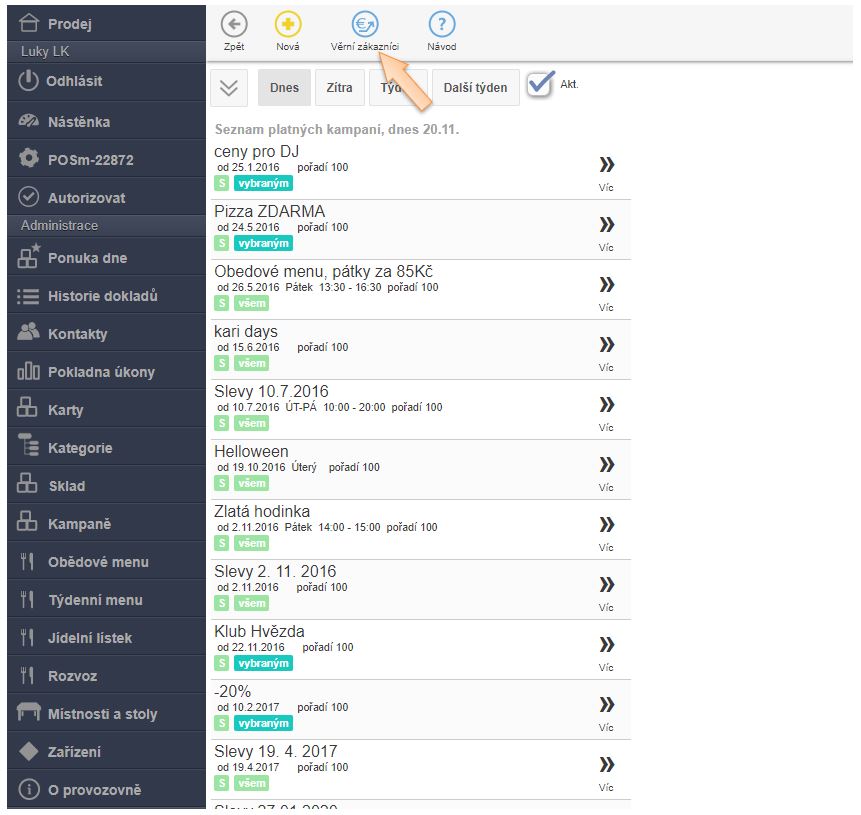
Task: Select the Dnes filter tab
Action: [x=284, y=87]
